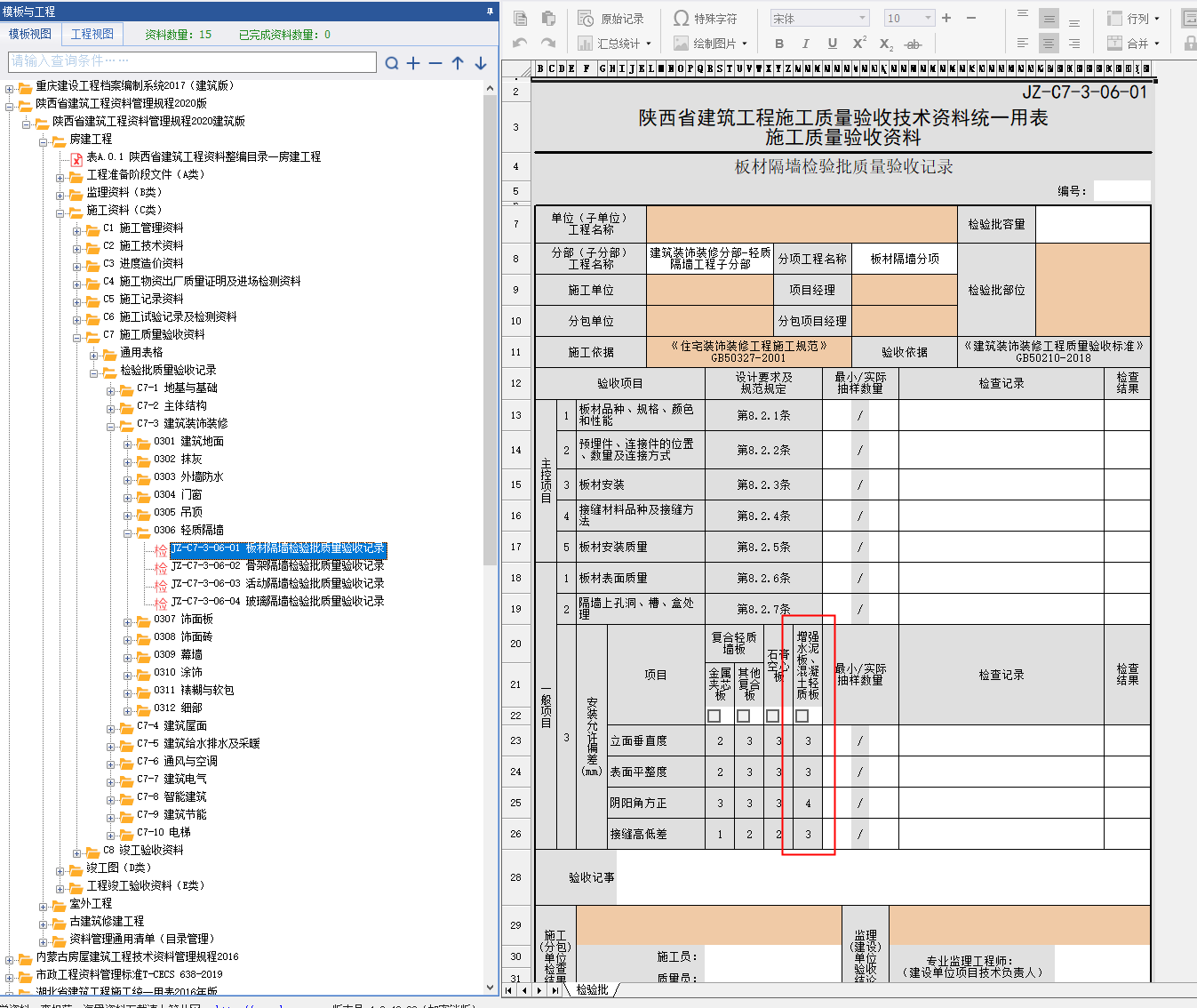The width and height of the screenshot is (1197, 1008).
Task: Tick the 金属夹芯板 checkbox
Action: [x=714, y=716]
